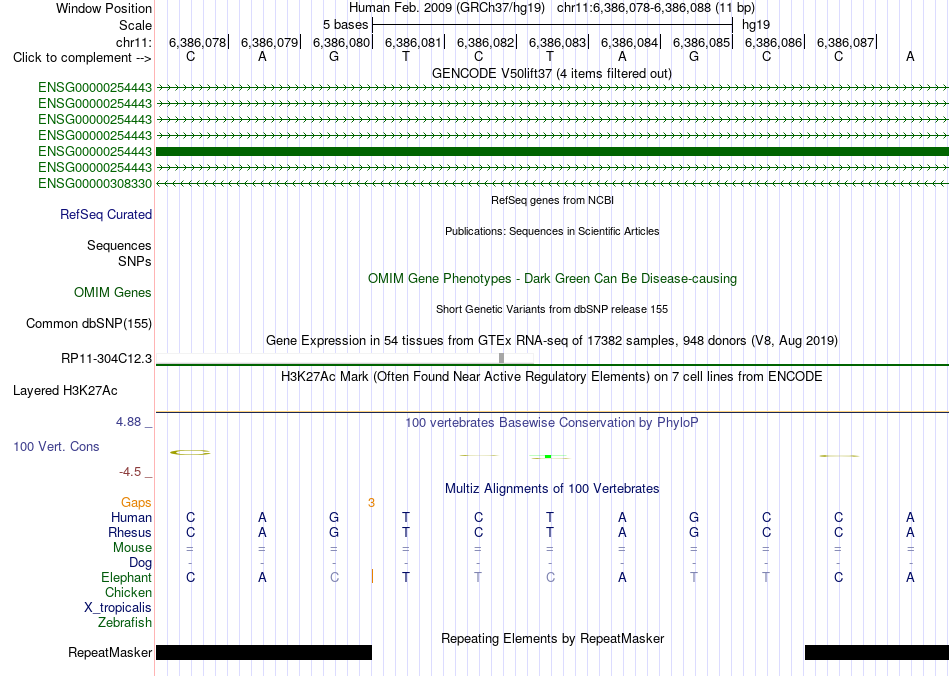Open 'Short Genetic Variants from dbSNP release 155' title
This screenshot has width=950, height=676.
(x=552, y=309)
